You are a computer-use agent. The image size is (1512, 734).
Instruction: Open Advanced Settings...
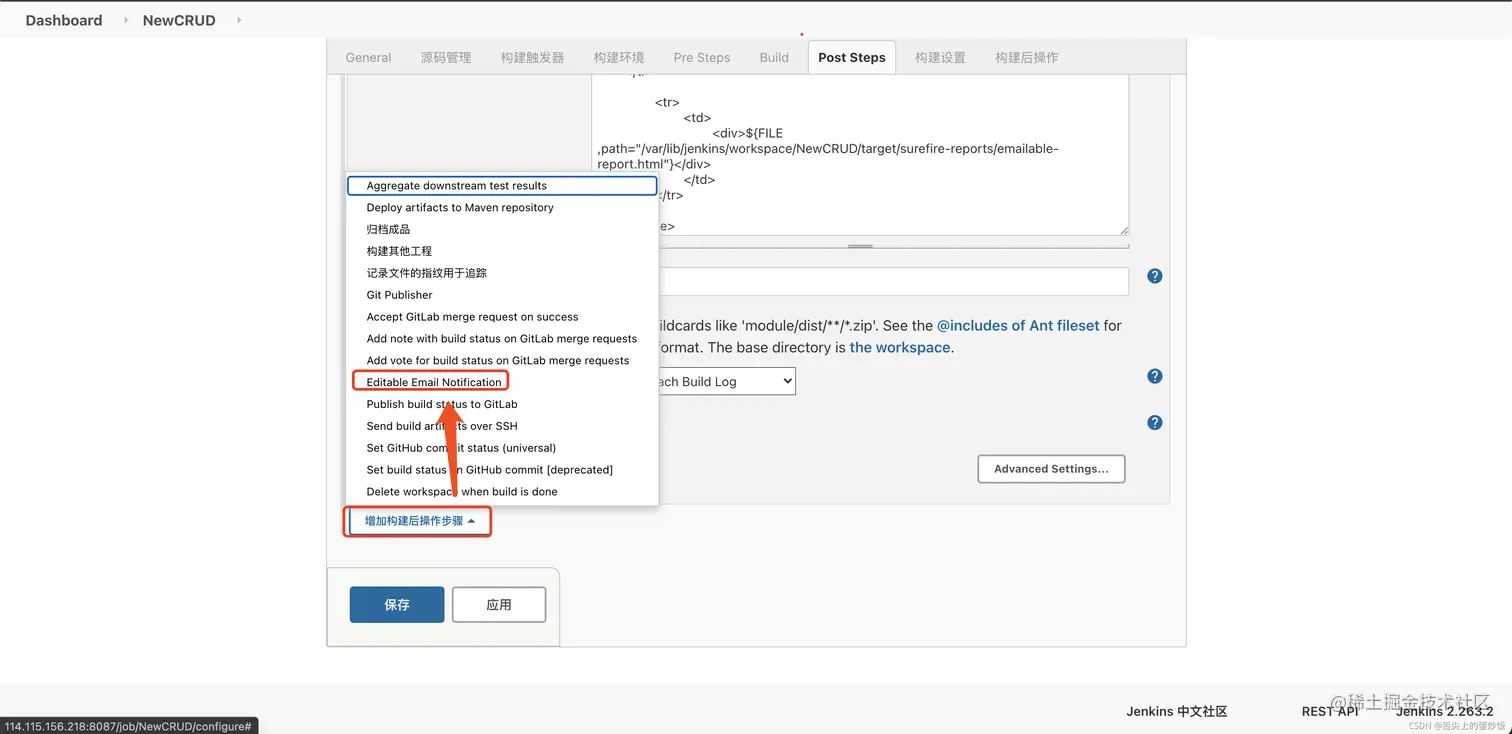[1051, 469]
